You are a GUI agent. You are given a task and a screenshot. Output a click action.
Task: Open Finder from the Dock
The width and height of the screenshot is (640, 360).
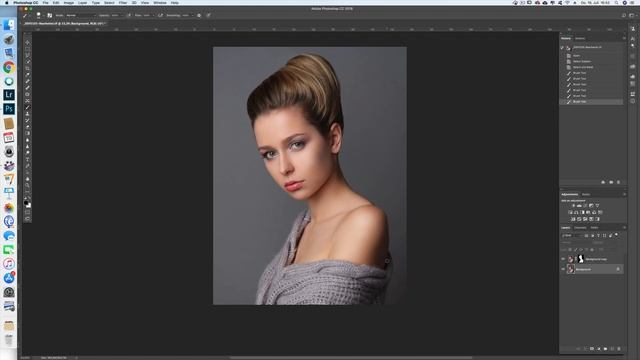tap(9, 25)
